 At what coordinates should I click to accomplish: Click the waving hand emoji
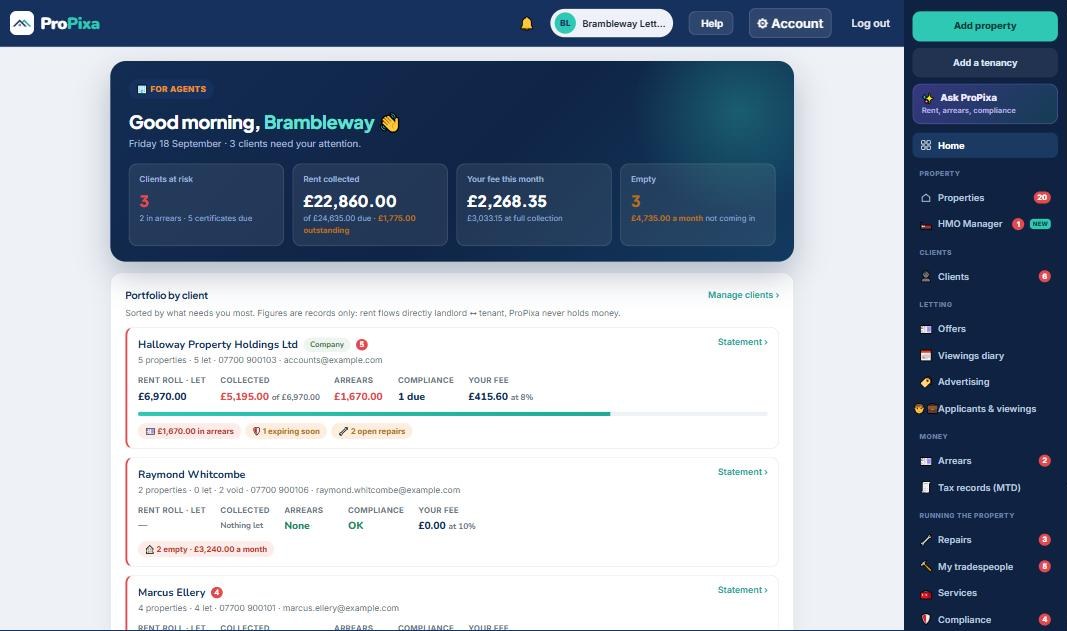[390, 123]
